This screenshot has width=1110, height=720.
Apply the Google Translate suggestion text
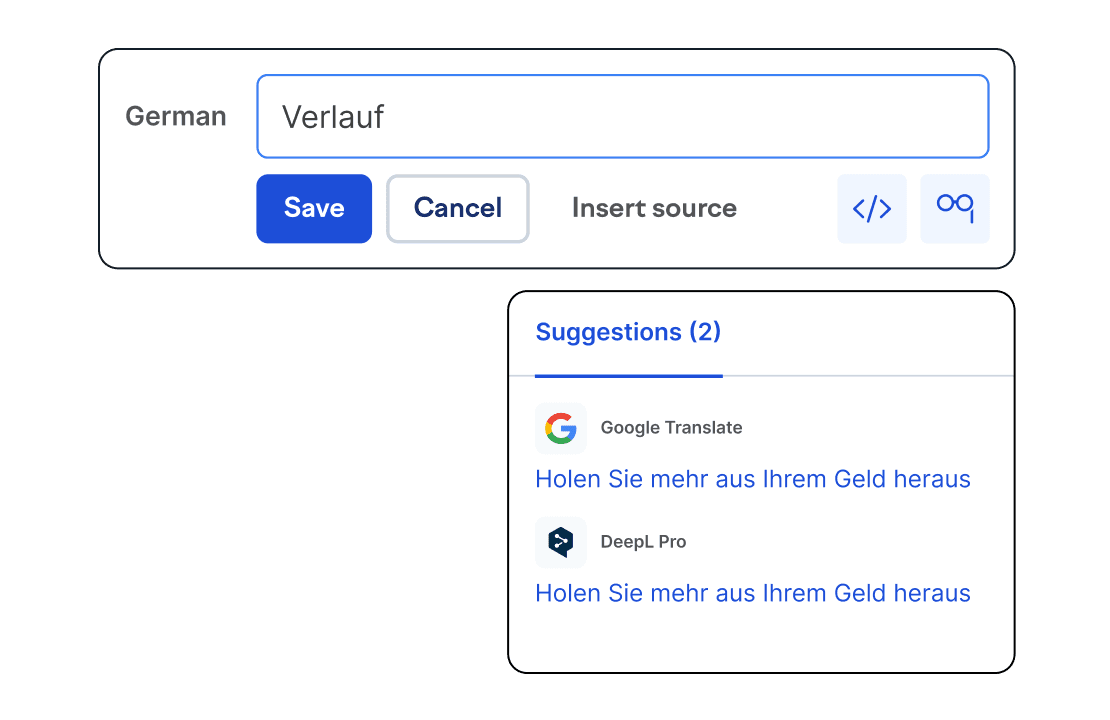pos(753,479)
